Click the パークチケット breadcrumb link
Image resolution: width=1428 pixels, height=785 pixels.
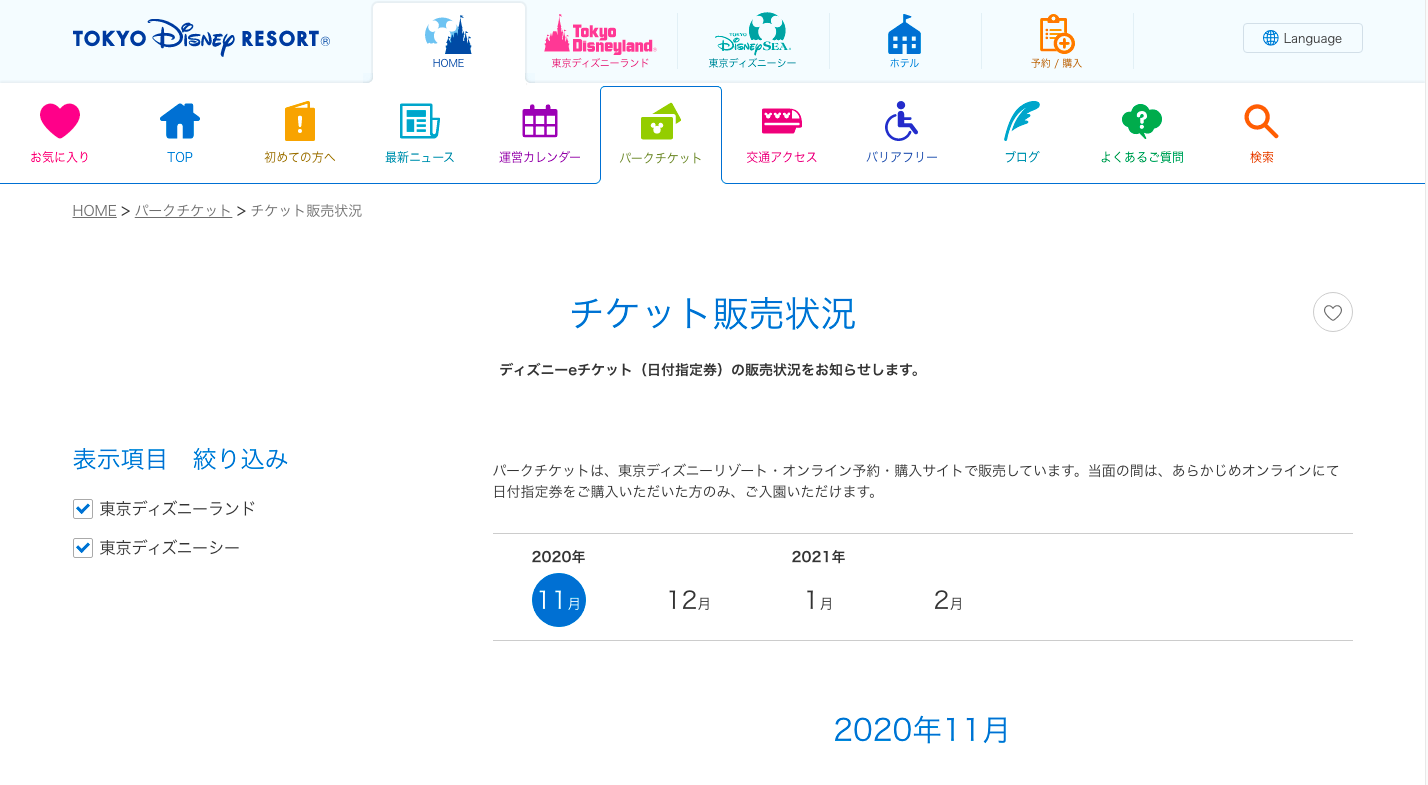(x=183, y=211)
